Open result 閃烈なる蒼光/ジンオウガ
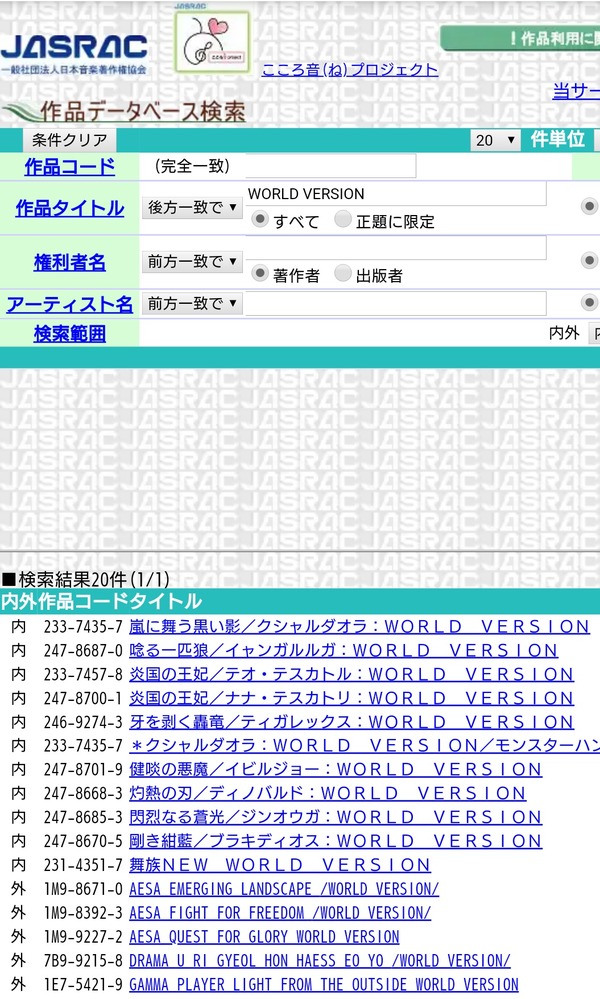 point(336,817)
